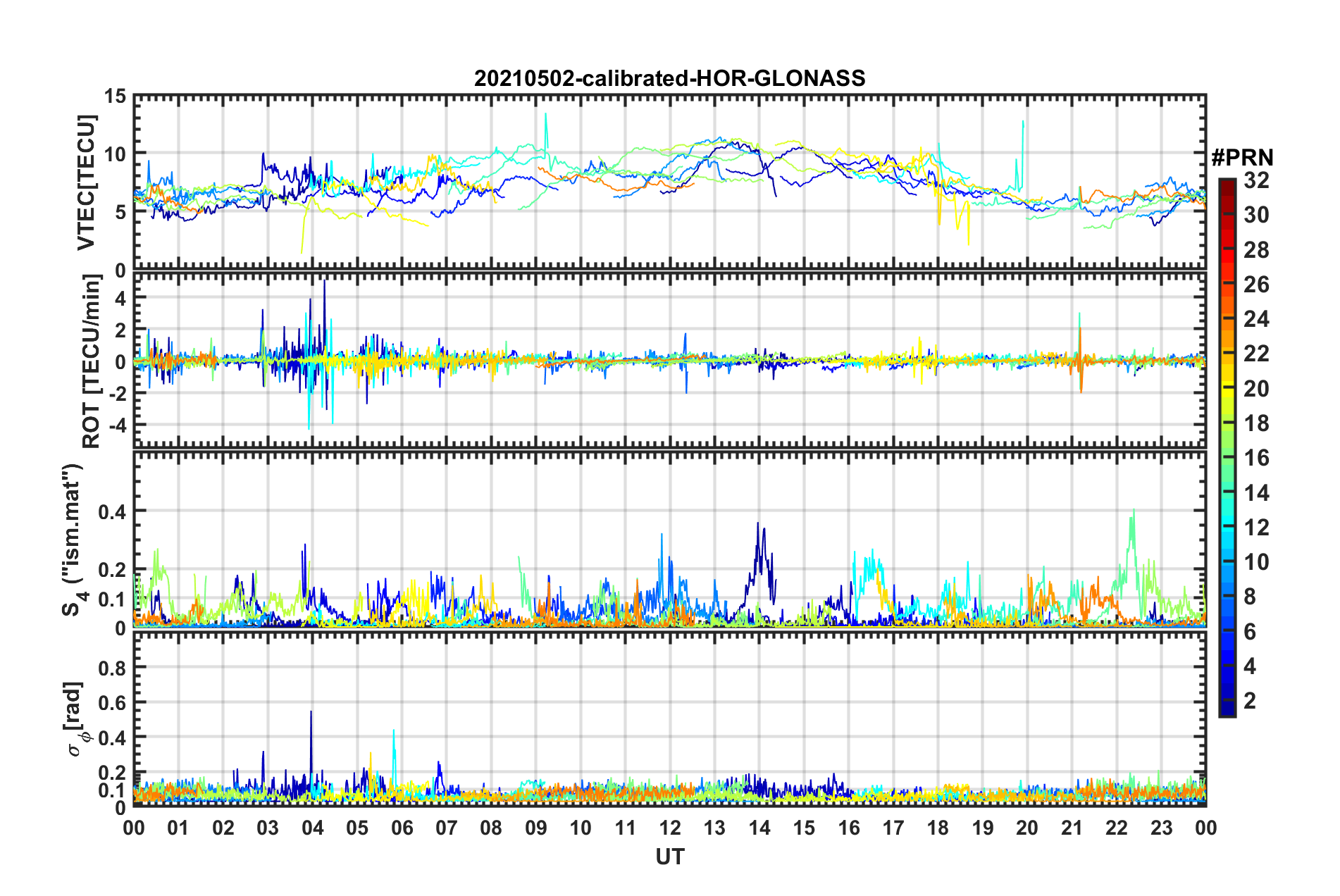Click colorbar tick label 26
1340x896 pixels.
(x=1256, y=285)
